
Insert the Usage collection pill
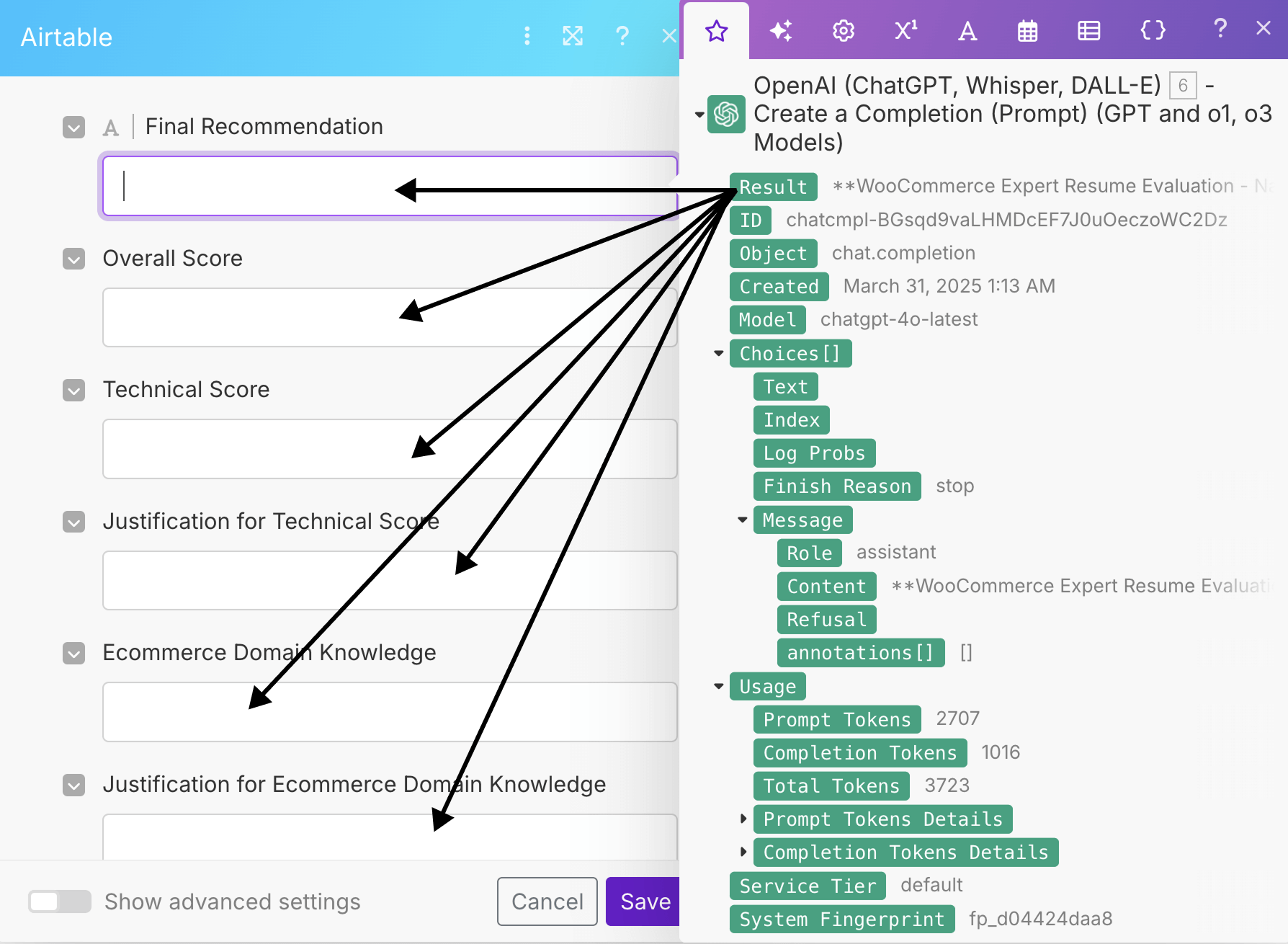pos(767,686)
